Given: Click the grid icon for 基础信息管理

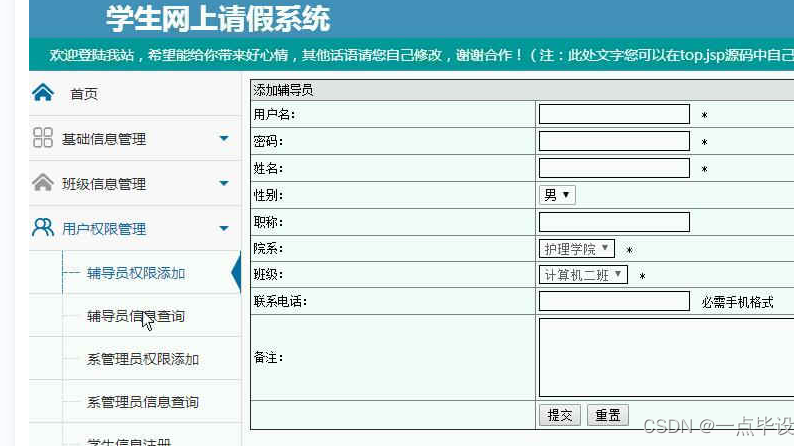Looking at the screenshot, I should click(43, 138).
